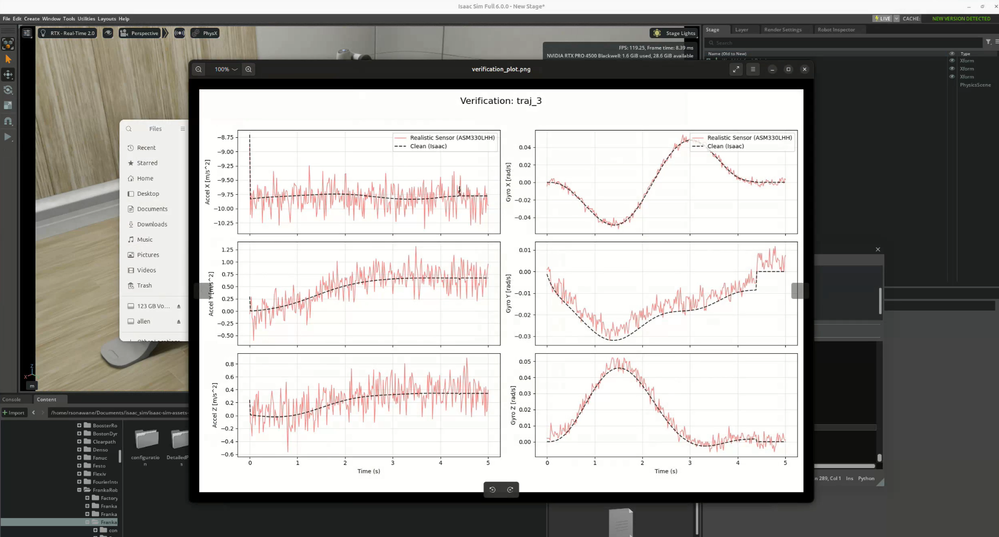Open the Edit menu
This screenshot has width=999, height=537.
17,19
